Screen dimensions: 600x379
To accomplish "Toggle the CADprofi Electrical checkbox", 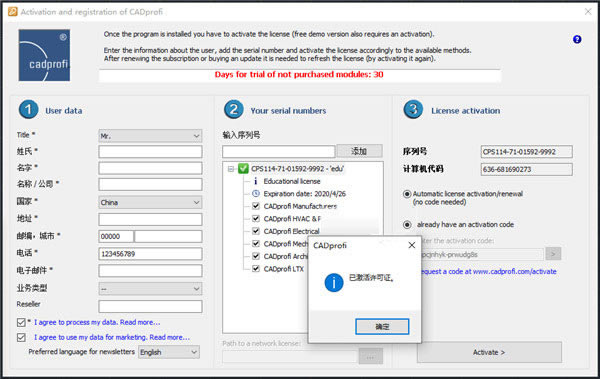I will [256, 231].
